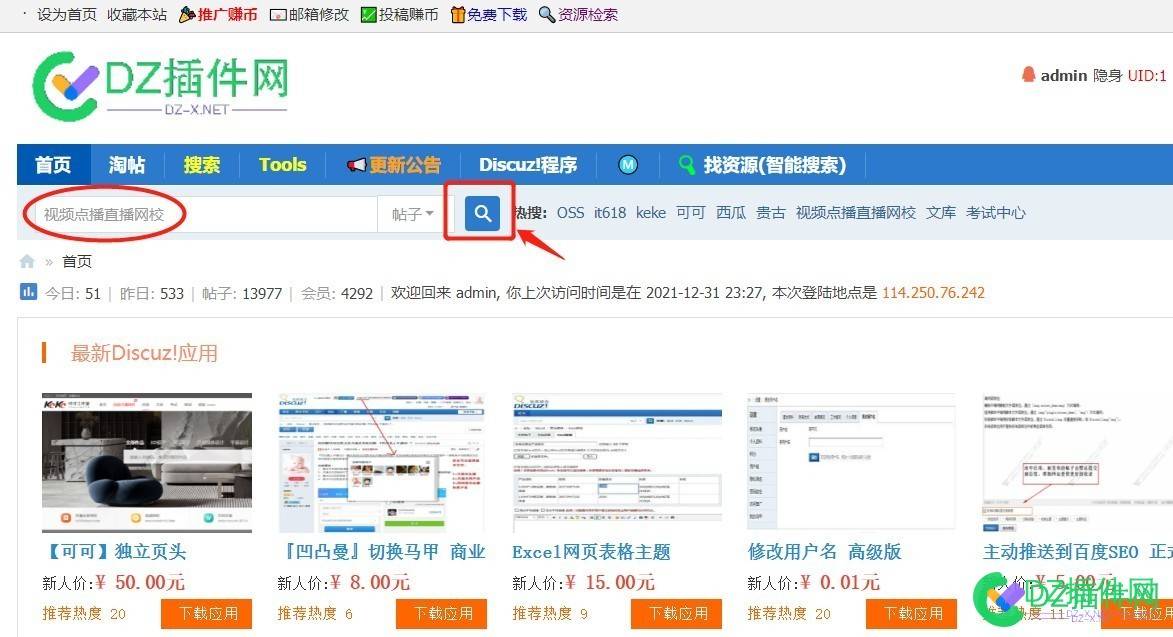Click the 会员: 4292 statistic

click(x=337, y=293)
